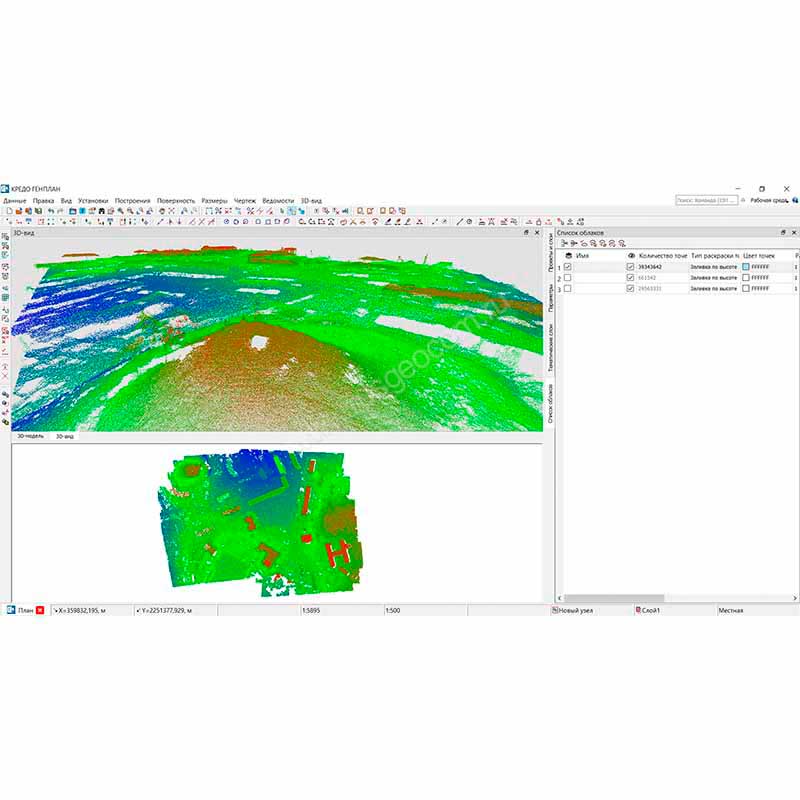
Task: Click the Количество точек column header
Action: point(662,256)
